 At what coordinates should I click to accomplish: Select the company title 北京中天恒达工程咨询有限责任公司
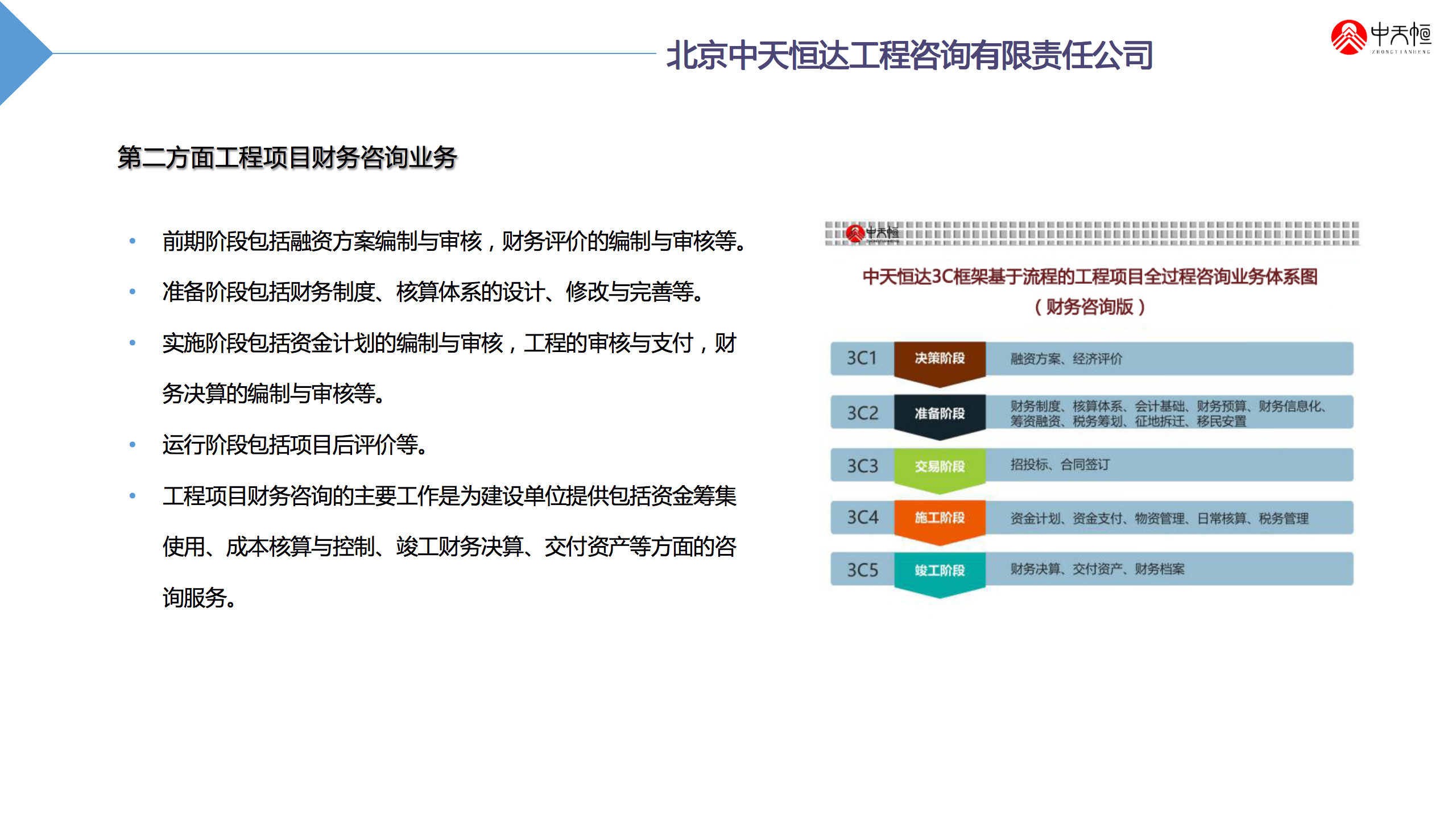[909, 55]
